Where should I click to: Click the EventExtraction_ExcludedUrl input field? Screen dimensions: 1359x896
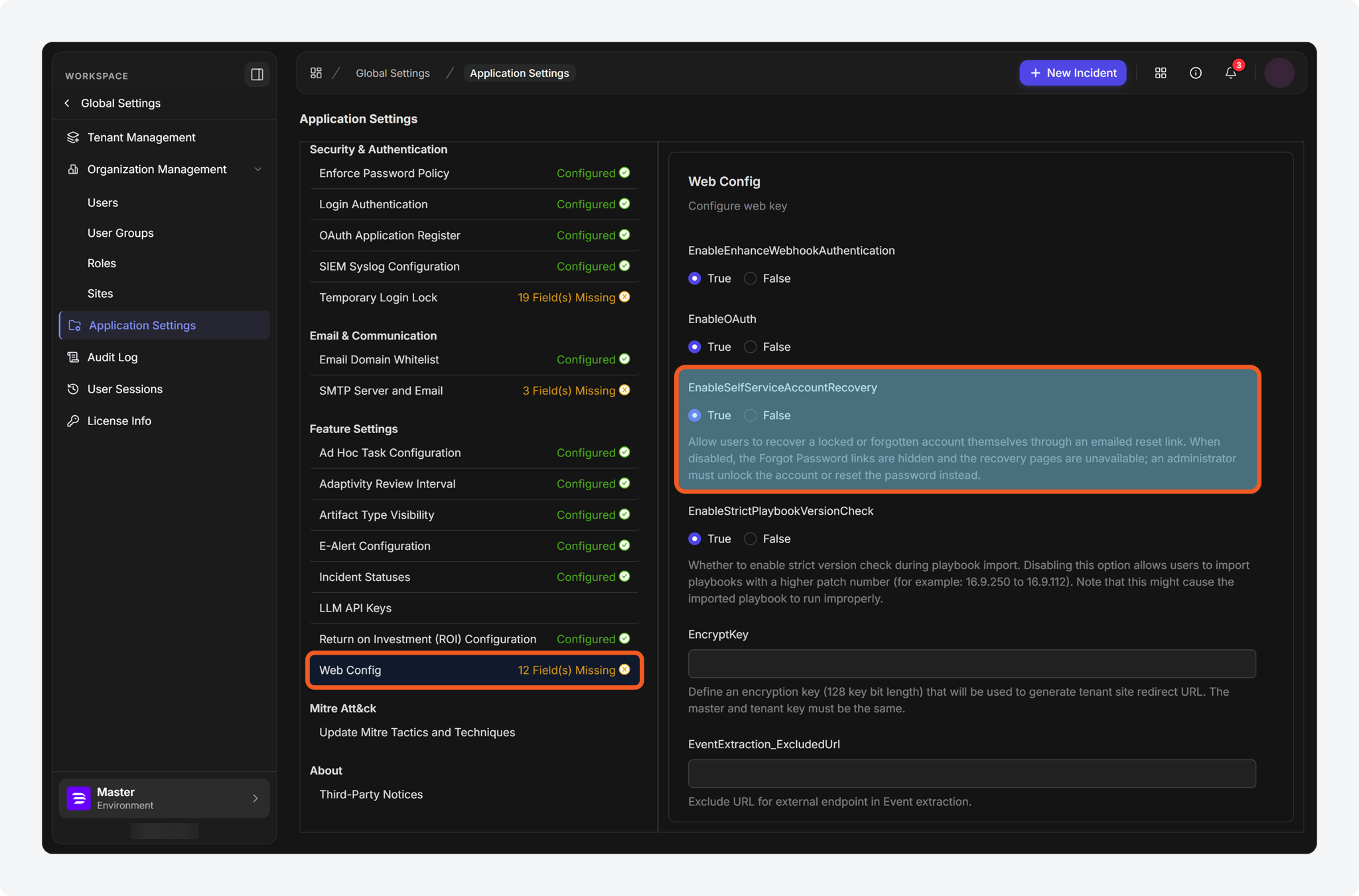coord(971,773)
